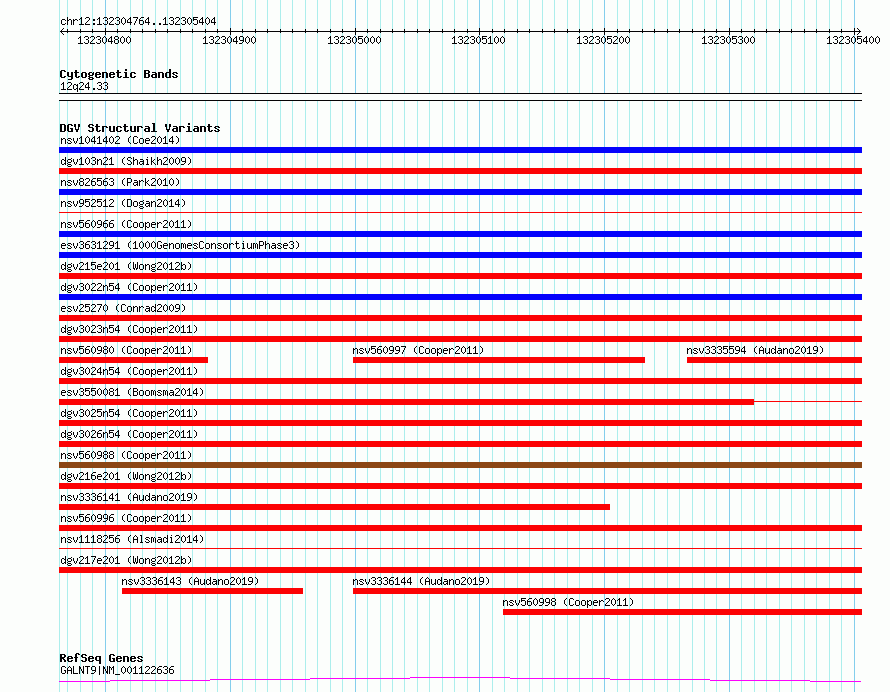Select red bar under nsv3336141

(334, 507)
